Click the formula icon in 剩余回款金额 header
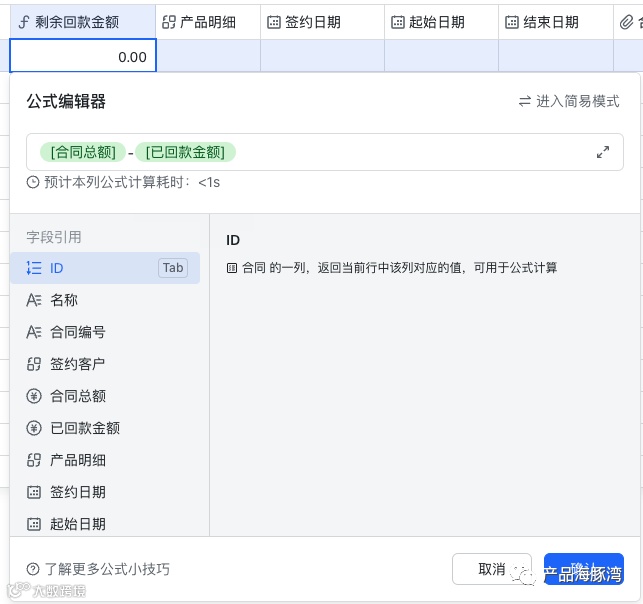 pos(24,22)
